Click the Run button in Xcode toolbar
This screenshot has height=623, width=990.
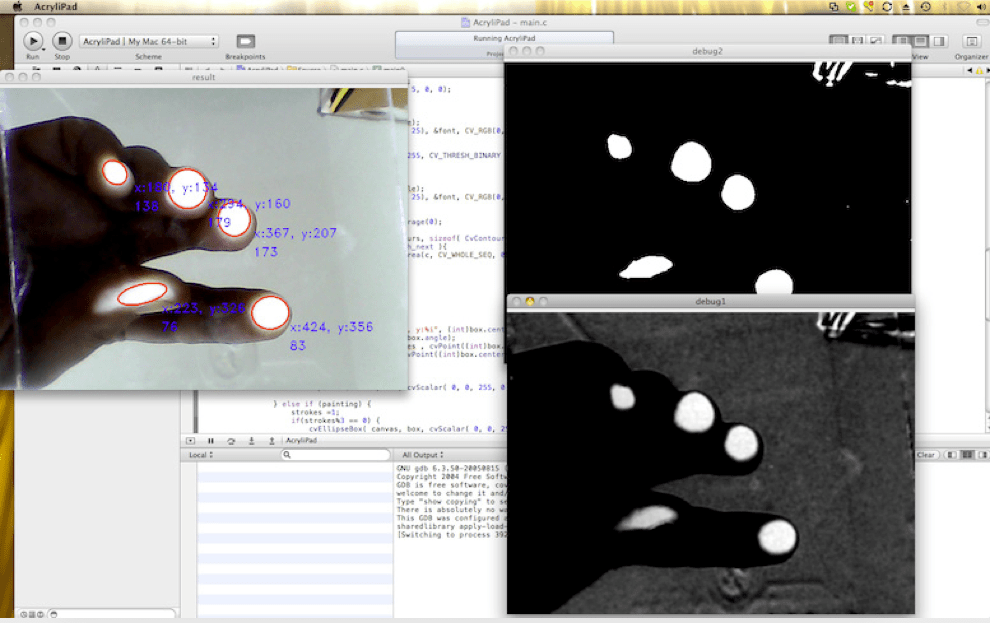click(33, 41)
